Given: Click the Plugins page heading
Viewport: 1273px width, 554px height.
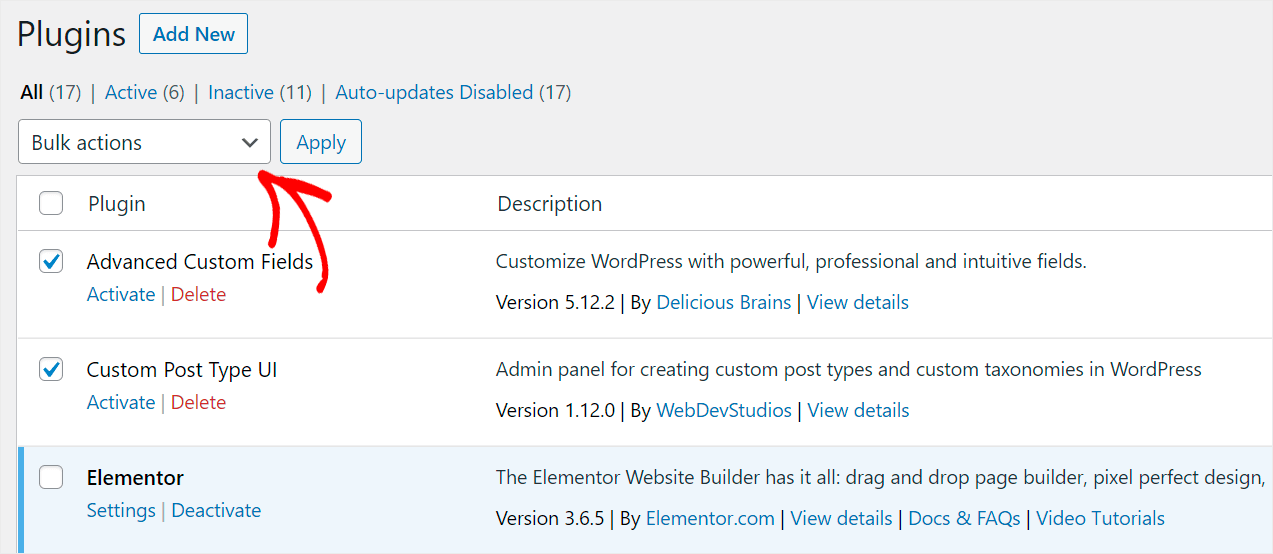Looking at the screenshot, I should tap(72, 35).
